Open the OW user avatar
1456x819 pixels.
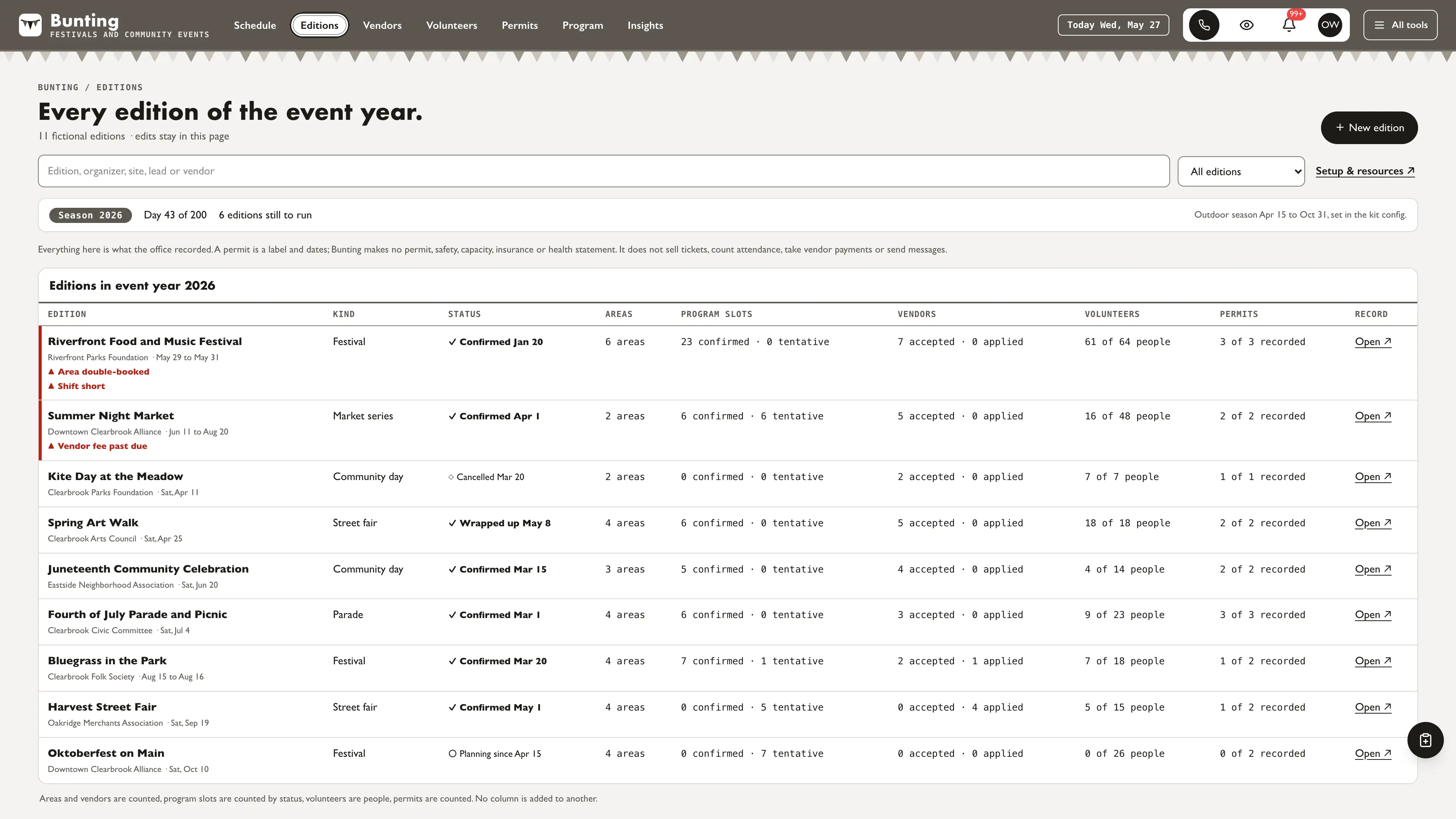(1330, 25)
